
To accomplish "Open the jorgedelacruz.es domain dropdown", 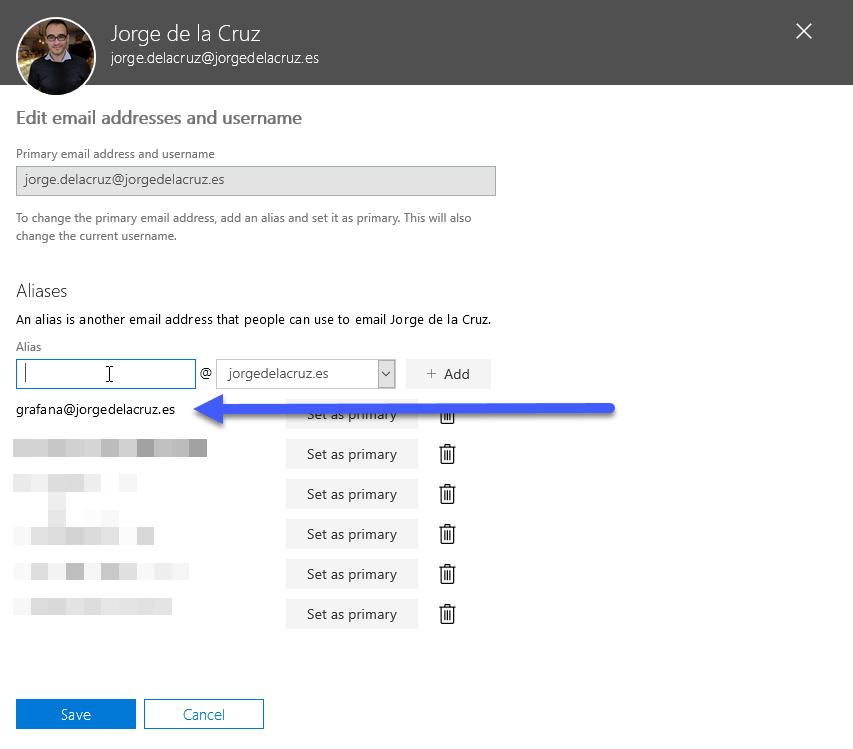I will point(306,374).
